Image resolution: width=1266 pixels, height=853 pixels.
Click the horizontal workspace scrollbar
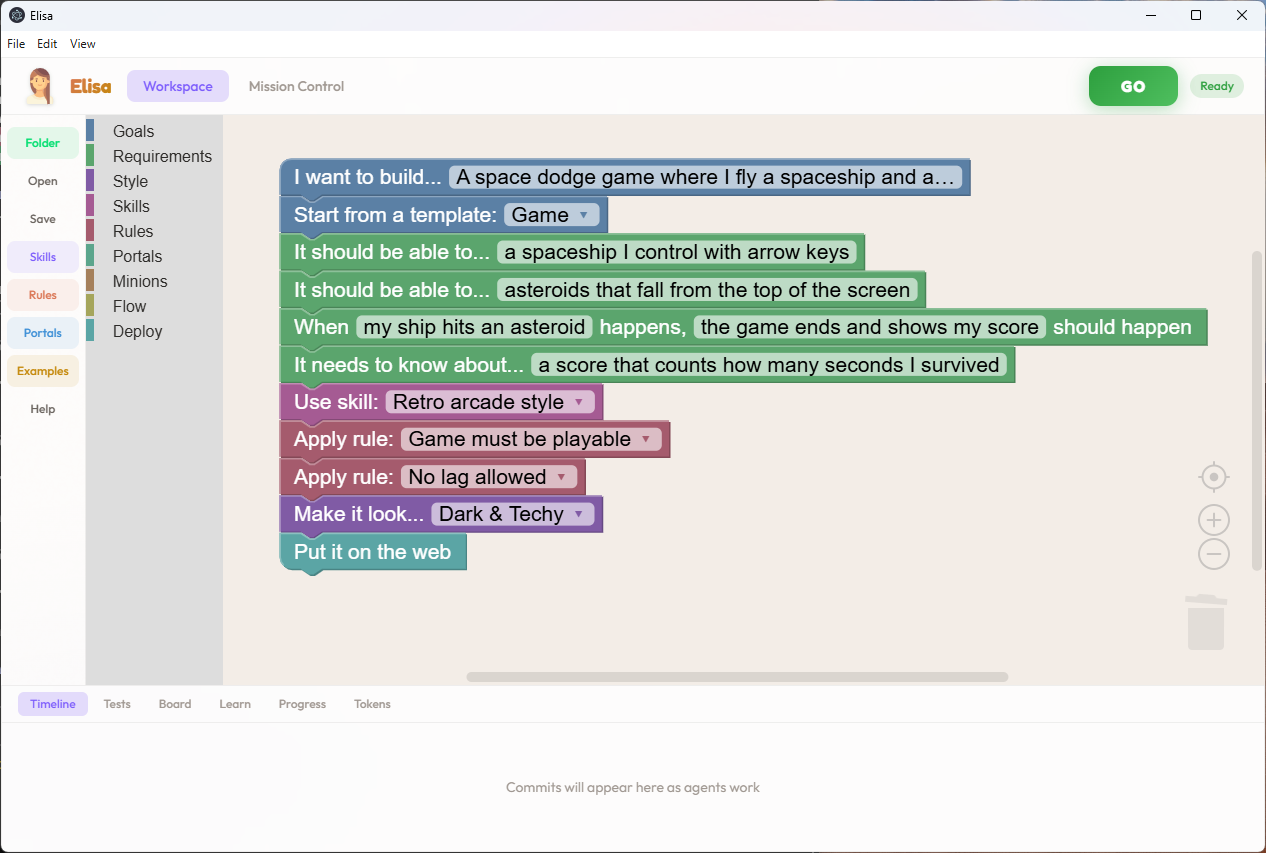click(737, 677)
